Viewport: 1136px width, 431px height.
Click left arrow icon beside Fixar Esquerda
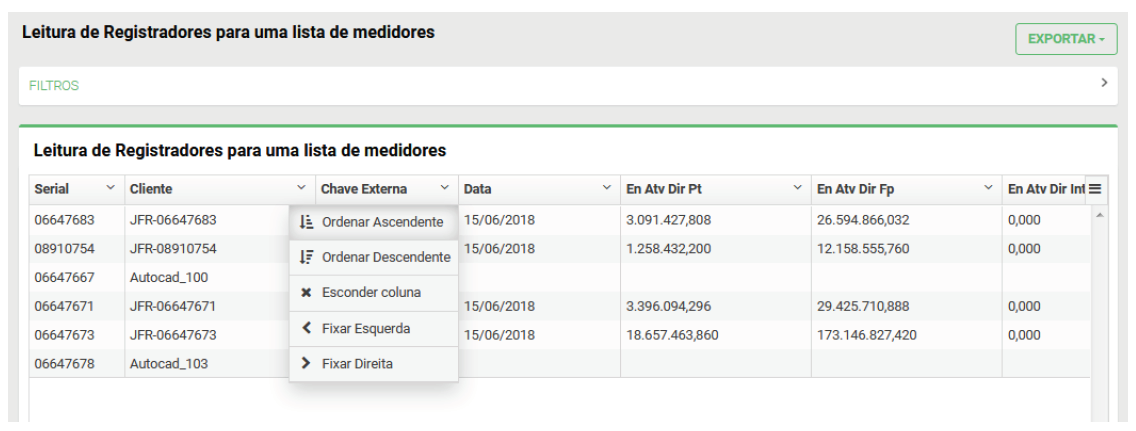click(307, 328)
